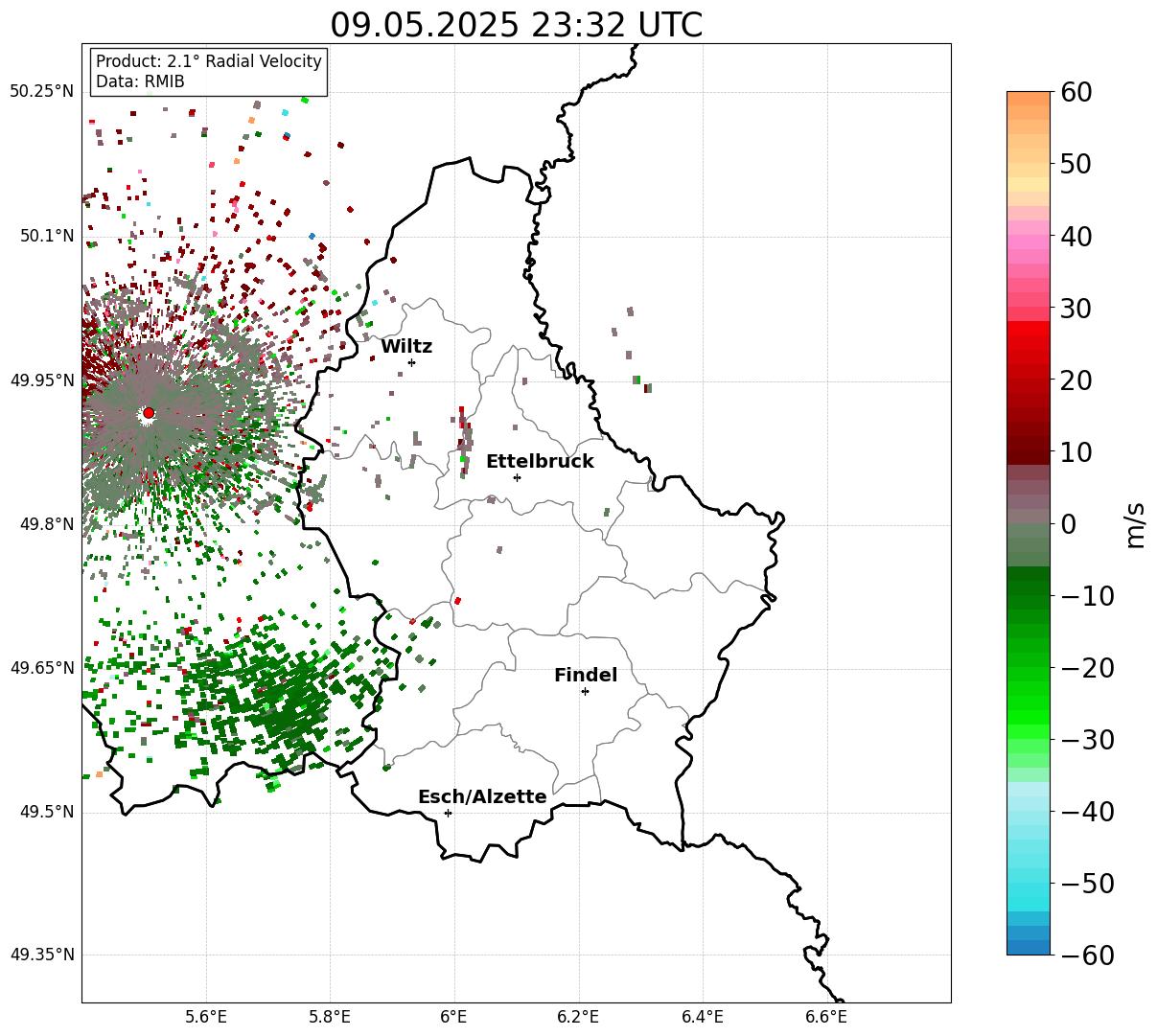Click the 6.2°E longitude tick label
Viewport: 1157px width, 1036px height.
pos(578,1017)
